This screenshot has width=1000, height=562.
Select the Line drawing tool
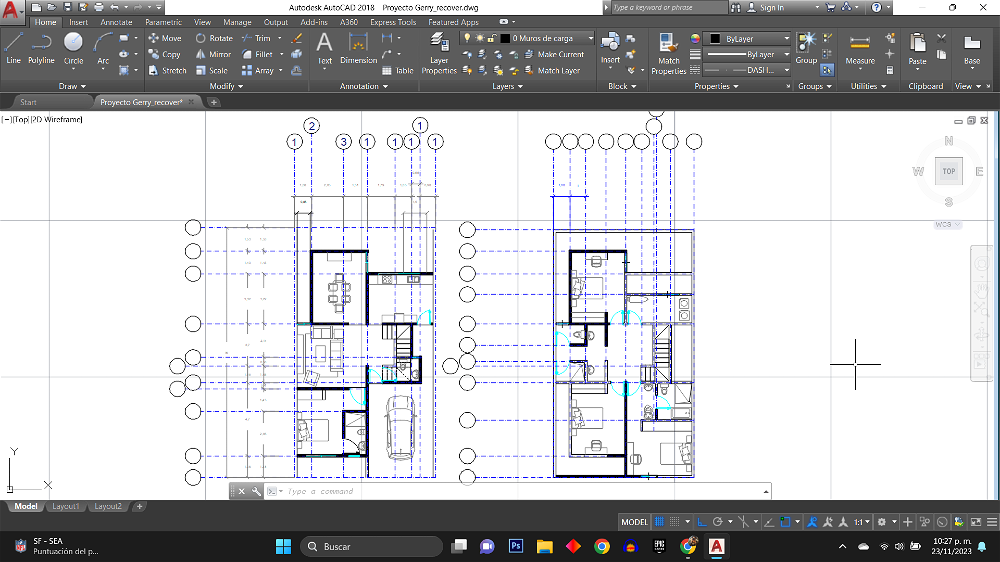tap(13, 49)
